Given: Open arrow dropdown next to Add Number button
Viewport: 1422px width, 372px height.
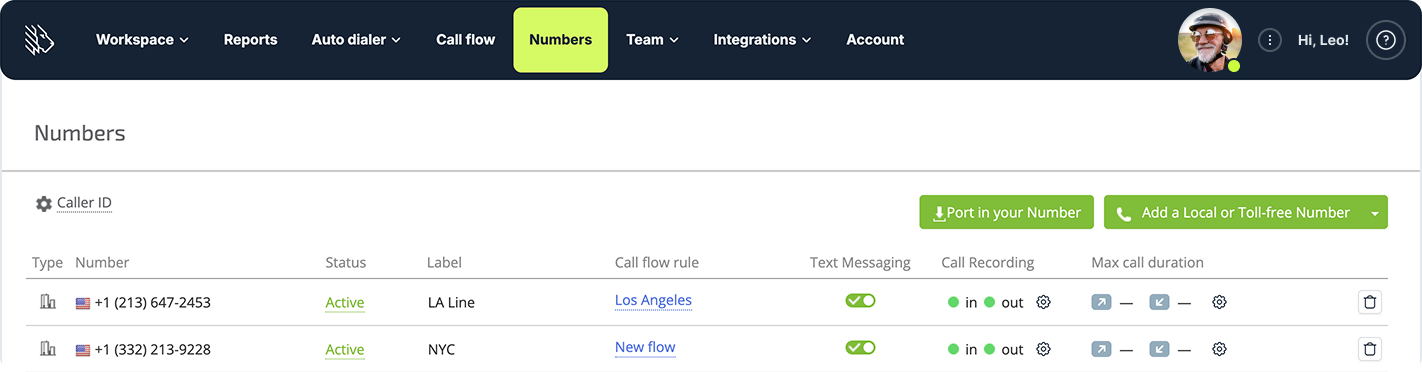Looking at the screenshot, I should (1375, 212).
